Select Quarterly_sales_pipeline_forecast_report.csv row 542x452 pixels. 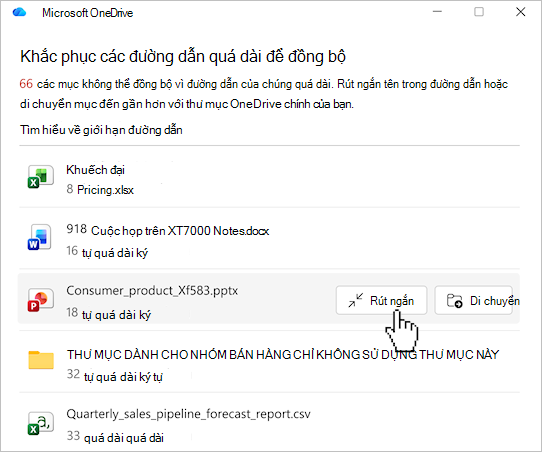click(269, 422)
